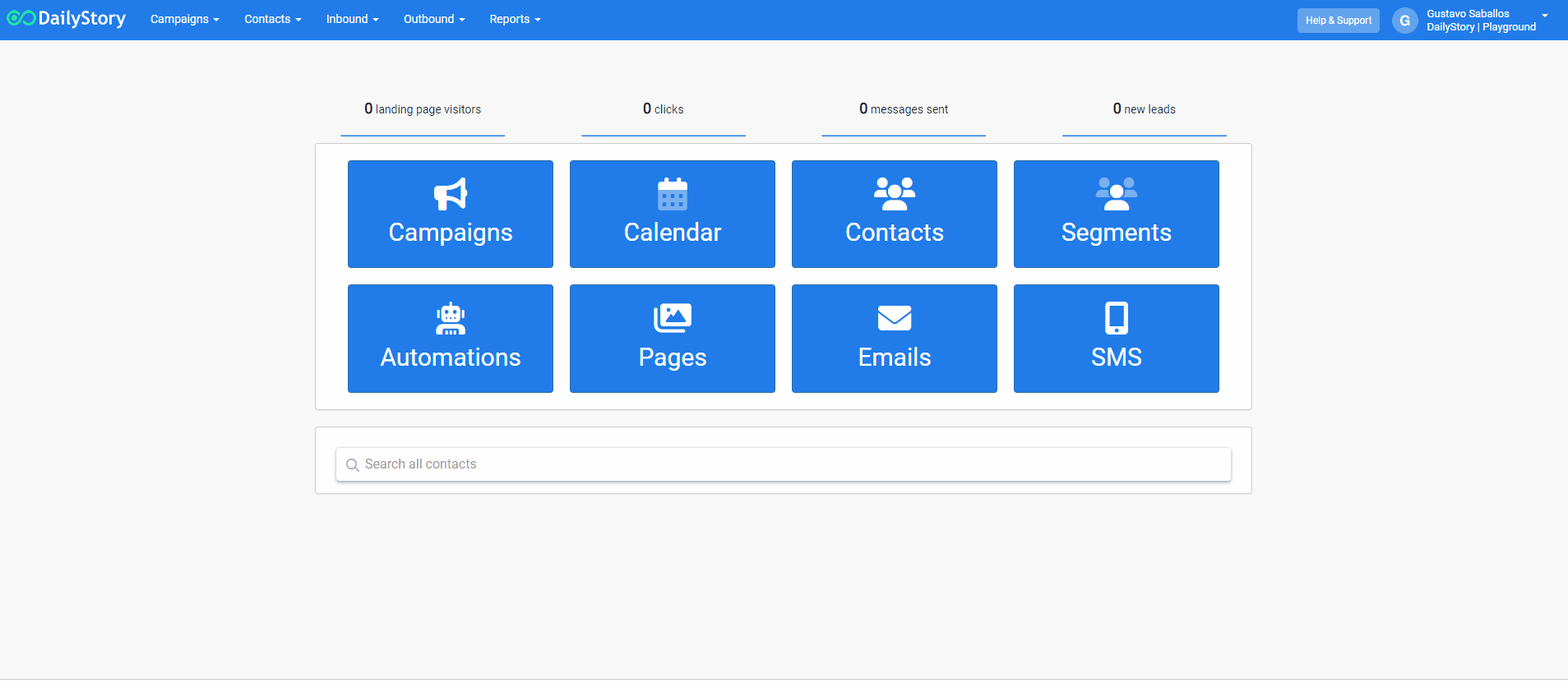The height and width of the screenshot is (683, 1568).
Task: View the new leads stat
Action: point(1145,109)
